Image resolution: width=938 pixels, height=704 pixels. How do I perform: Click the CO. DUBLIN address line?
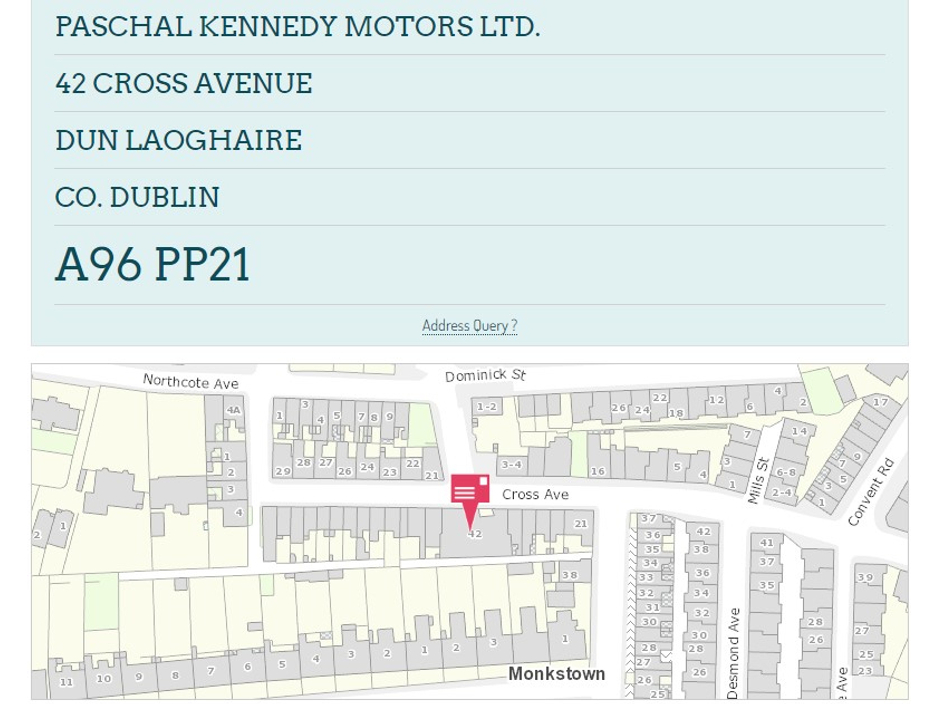137,197
